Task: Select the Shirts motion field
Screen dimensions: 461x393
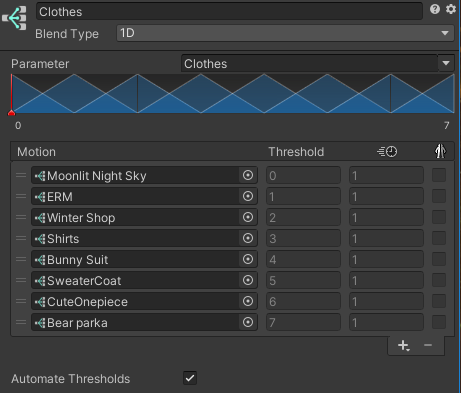Action: (144, 238)
